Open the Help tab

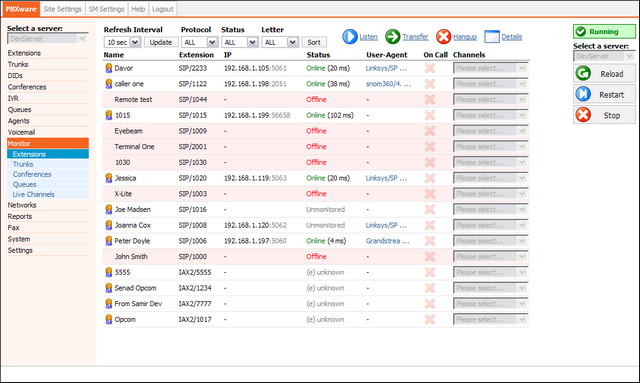(x=138, y=9)
